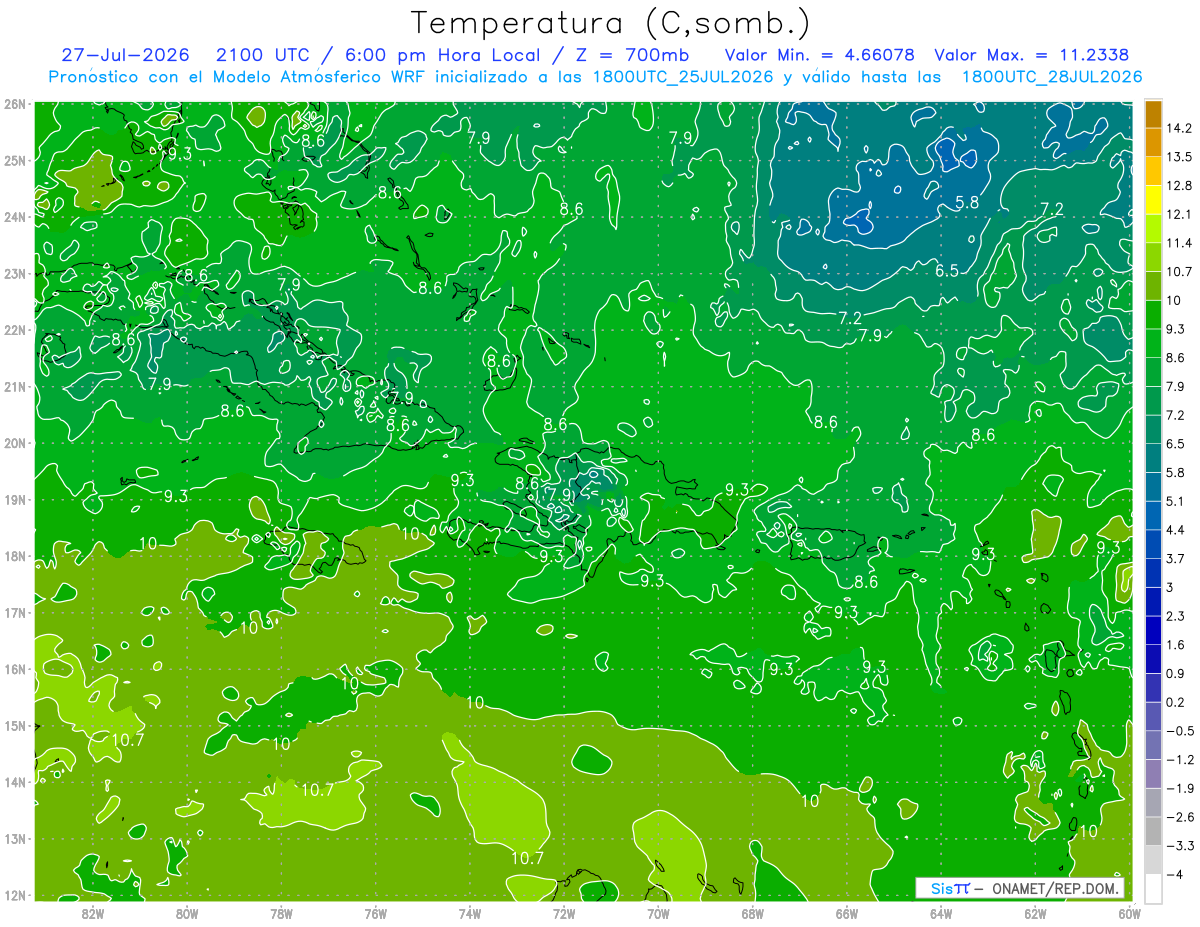The height and width of the screenshot is (927, 1200).
Task: Click the '82W' longitude axis label
Action: click(92, 913)
